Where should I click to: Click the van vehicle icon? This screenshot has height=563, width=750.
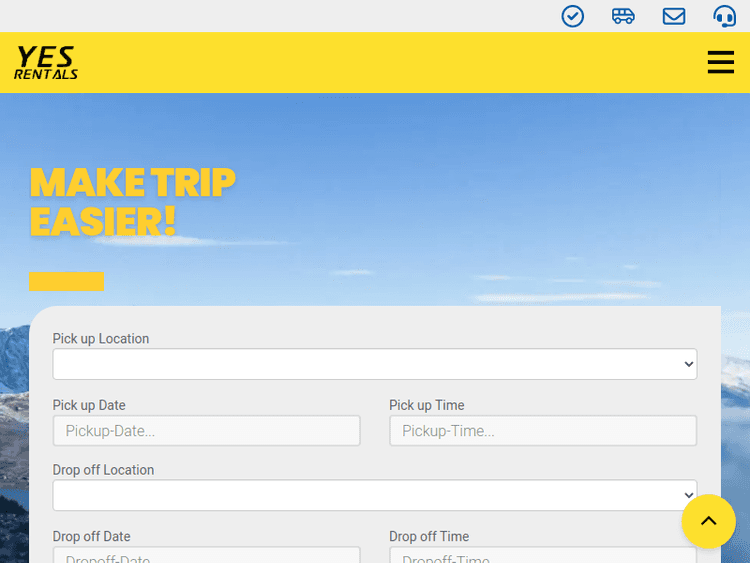click(x=623, y=16)
